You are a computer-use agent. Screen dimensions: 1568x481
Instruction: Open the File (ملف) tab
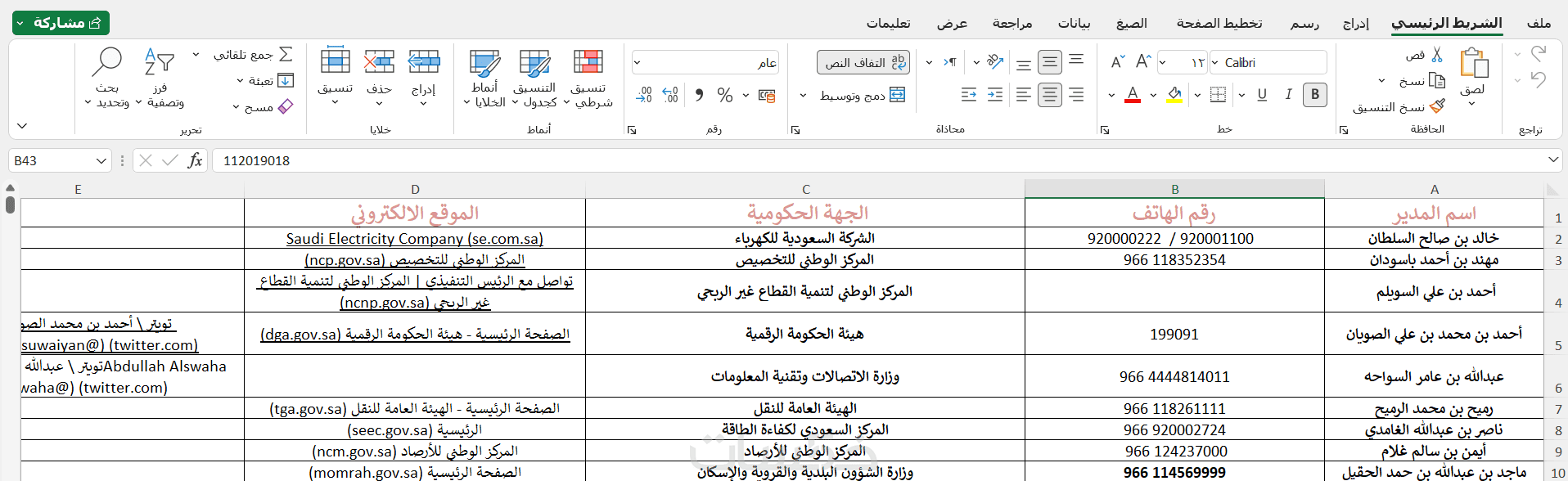tap(1539, 23)
